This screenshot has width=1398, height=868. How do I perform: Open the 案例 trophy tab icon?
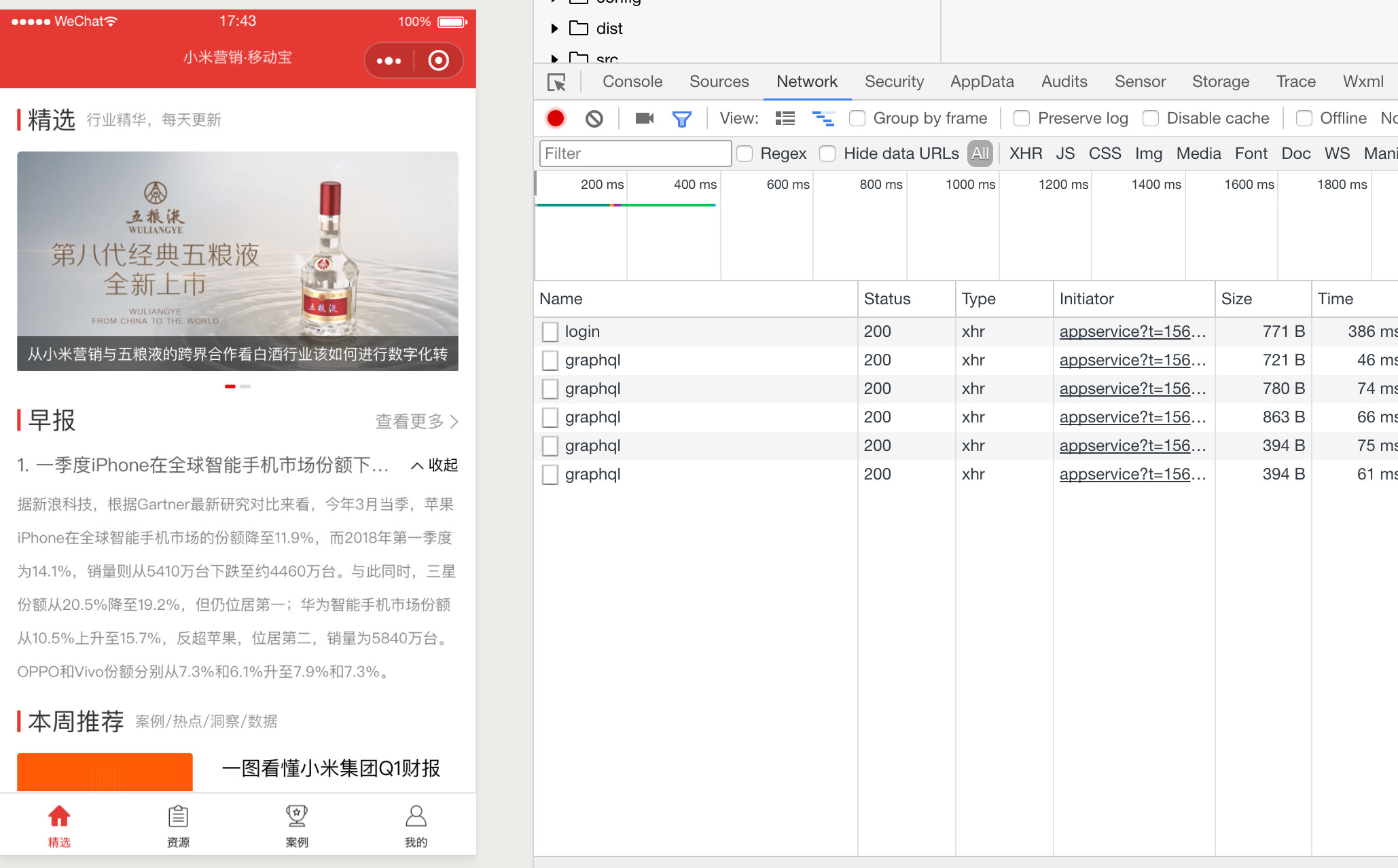pos(297,816)
